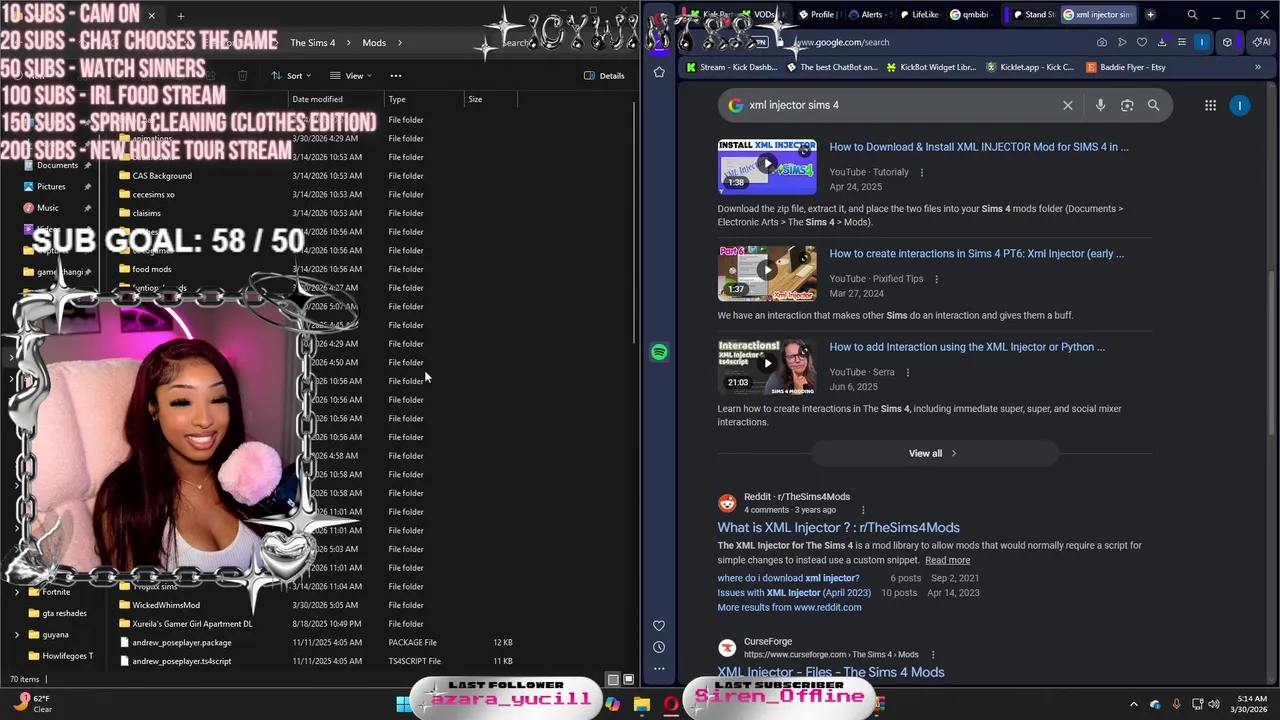Switch to details view in Explorer status bar
This screenshot has height=720, width=1280.
tap(613, 679)
